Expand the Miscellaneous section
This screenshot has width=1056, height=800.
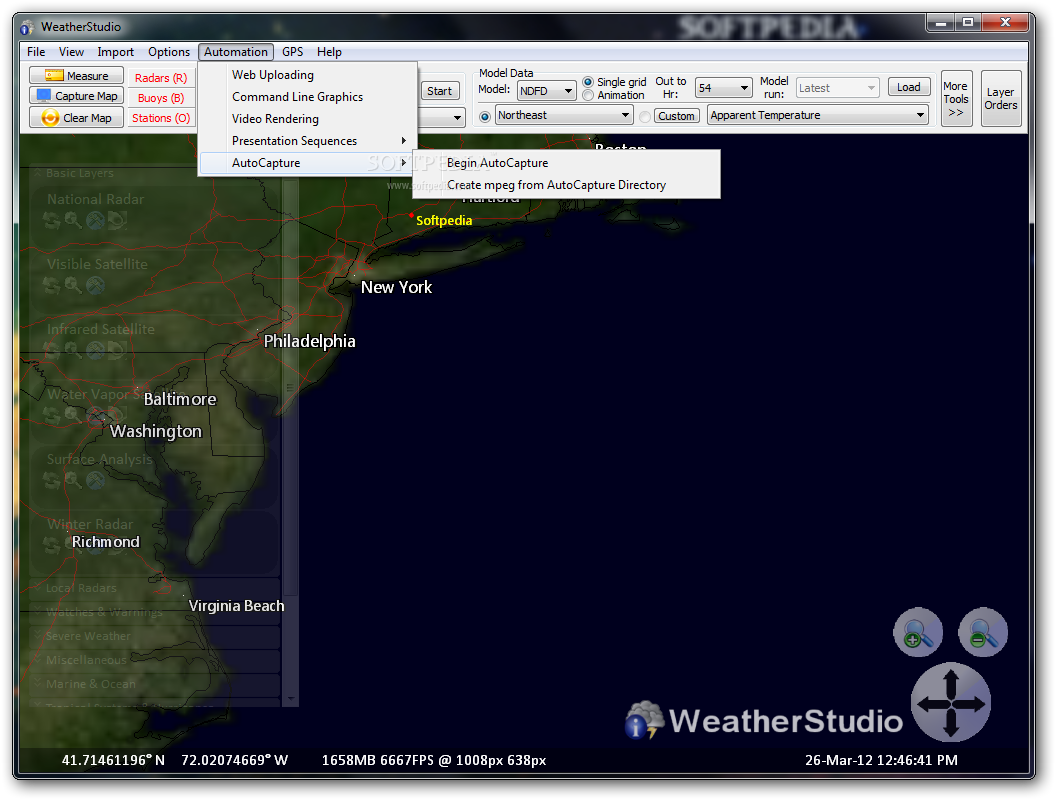pyautogui.click(x=37, y=660)
